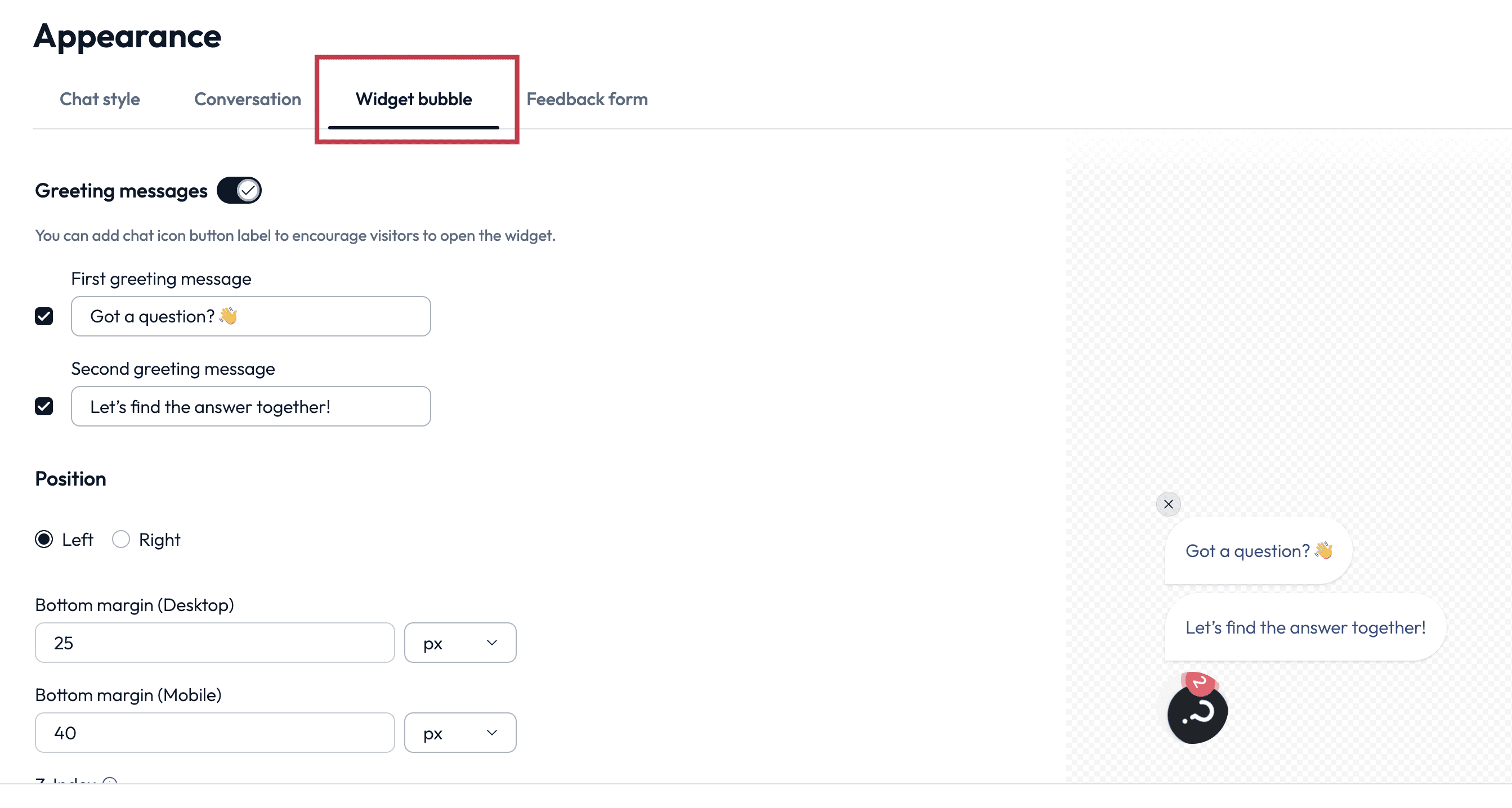Select the Right position radio button
This screenshot has width=1512, height=808.
point(121,539)
